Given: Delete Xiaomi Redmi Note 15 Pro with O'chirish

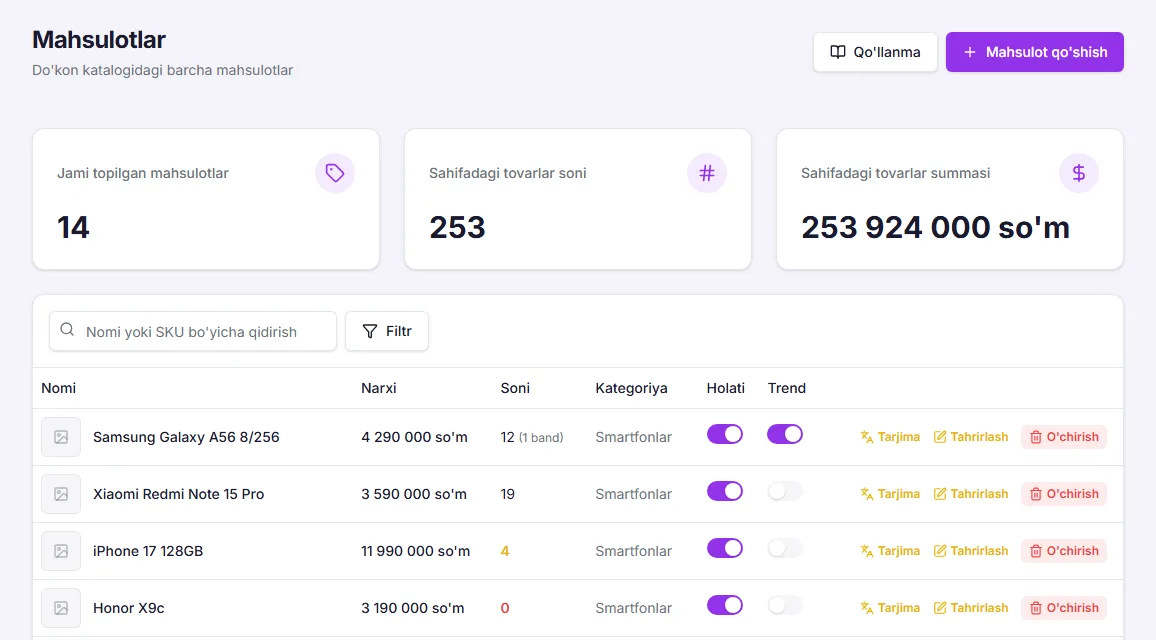Looking at the screenshot, I should click(x=1064, y=494).
